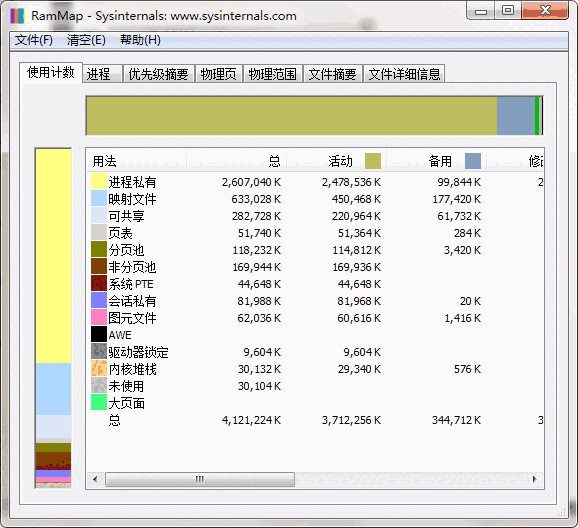Open the 帮助(H) menu

tap(140, 40)
